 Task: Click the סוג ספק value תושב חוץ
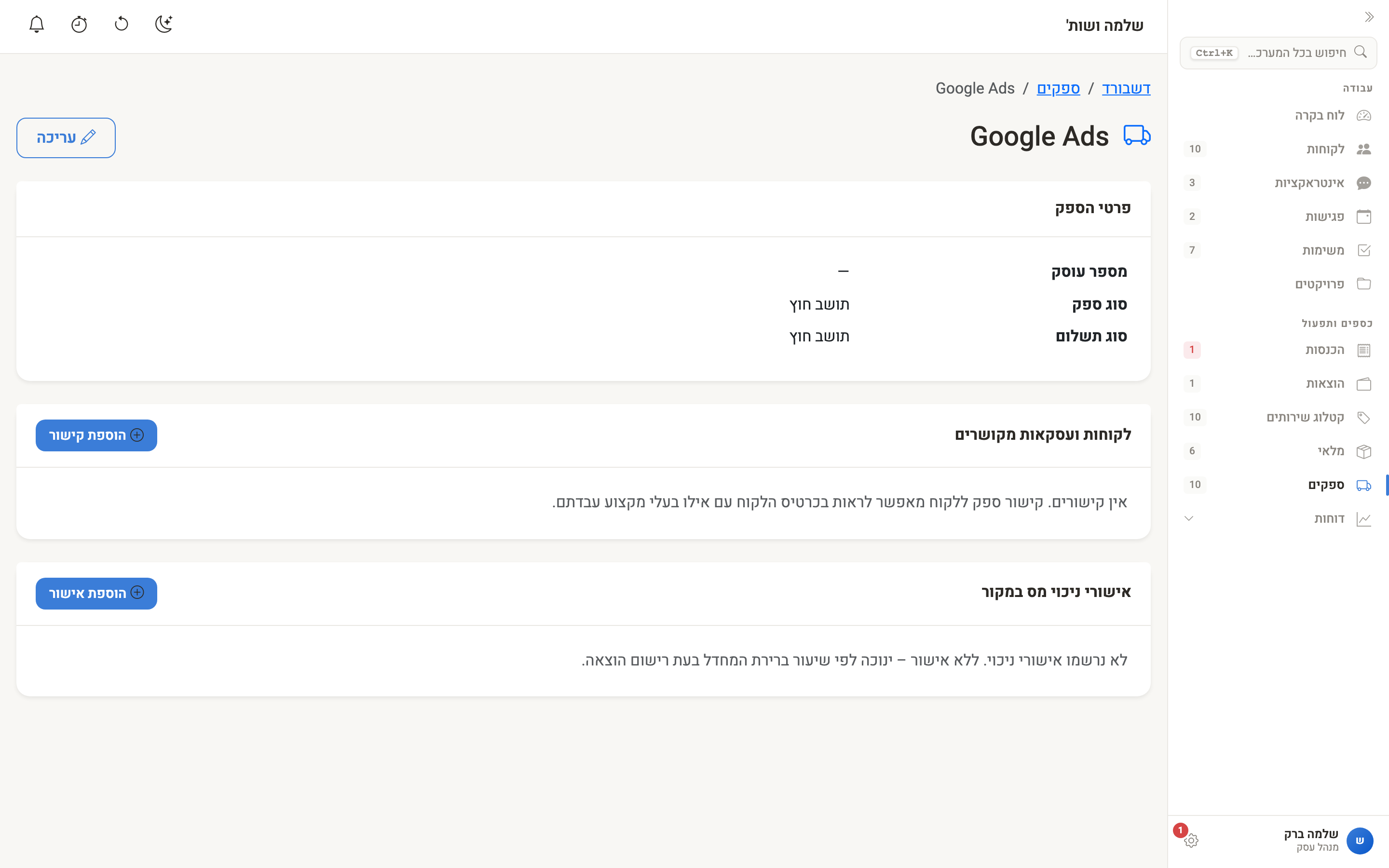819,304
